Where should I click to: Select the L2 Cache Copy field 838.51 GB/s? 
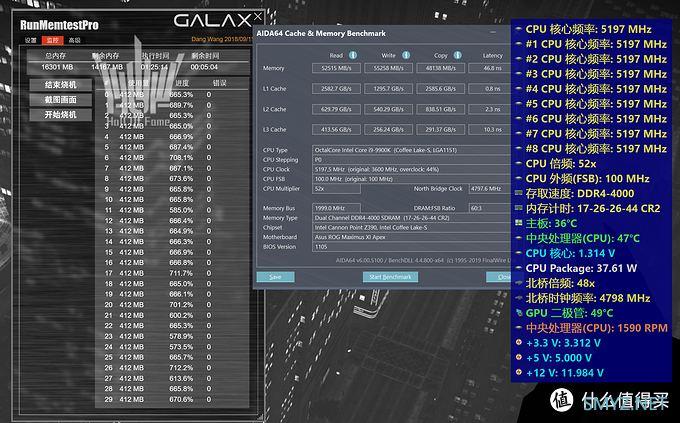pyautogui.click(x=441, y=109)
